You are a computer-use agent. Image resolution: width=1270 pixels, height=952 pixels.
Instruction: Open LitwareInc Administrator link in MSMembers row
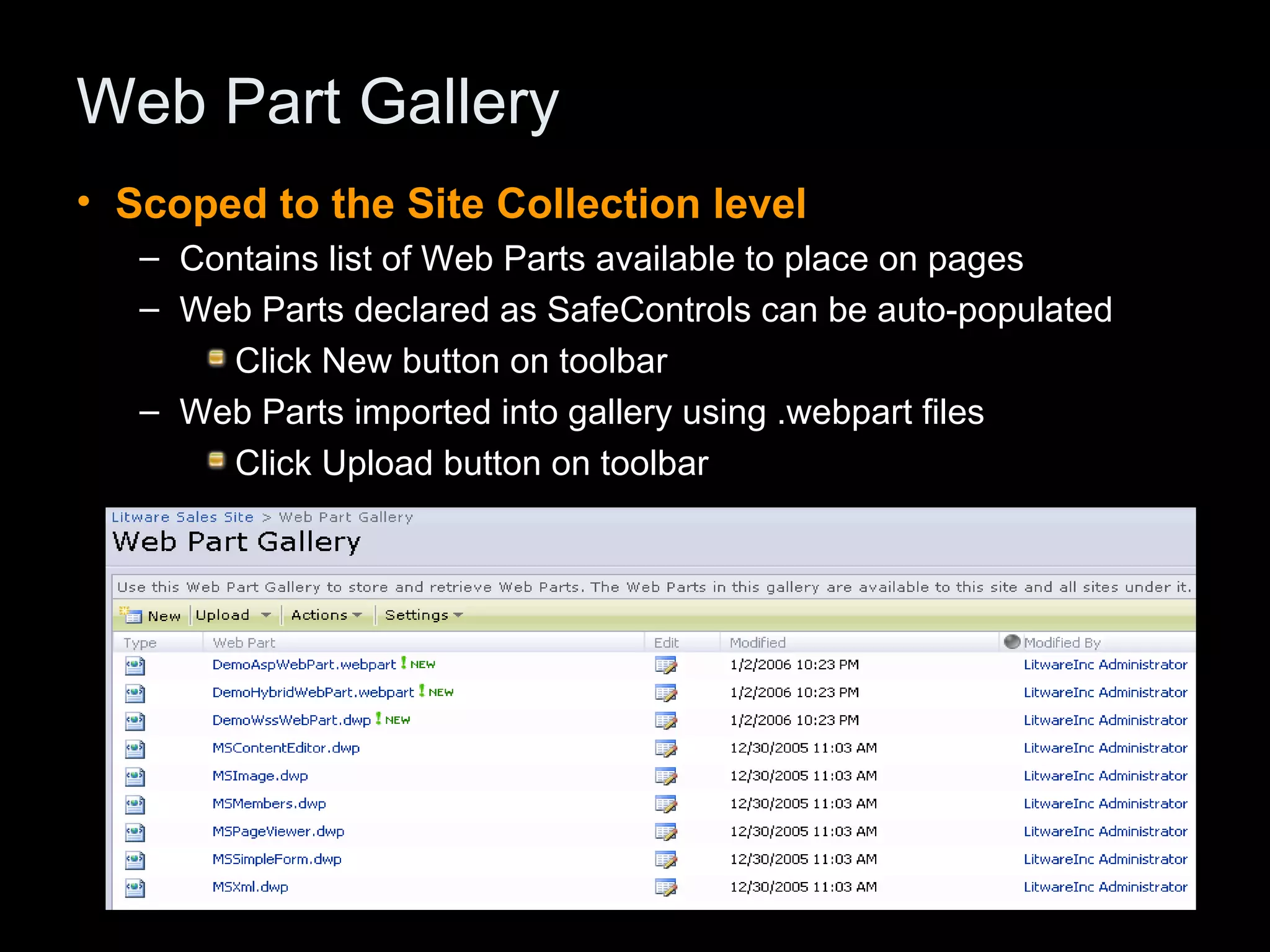click(1105, 804)
